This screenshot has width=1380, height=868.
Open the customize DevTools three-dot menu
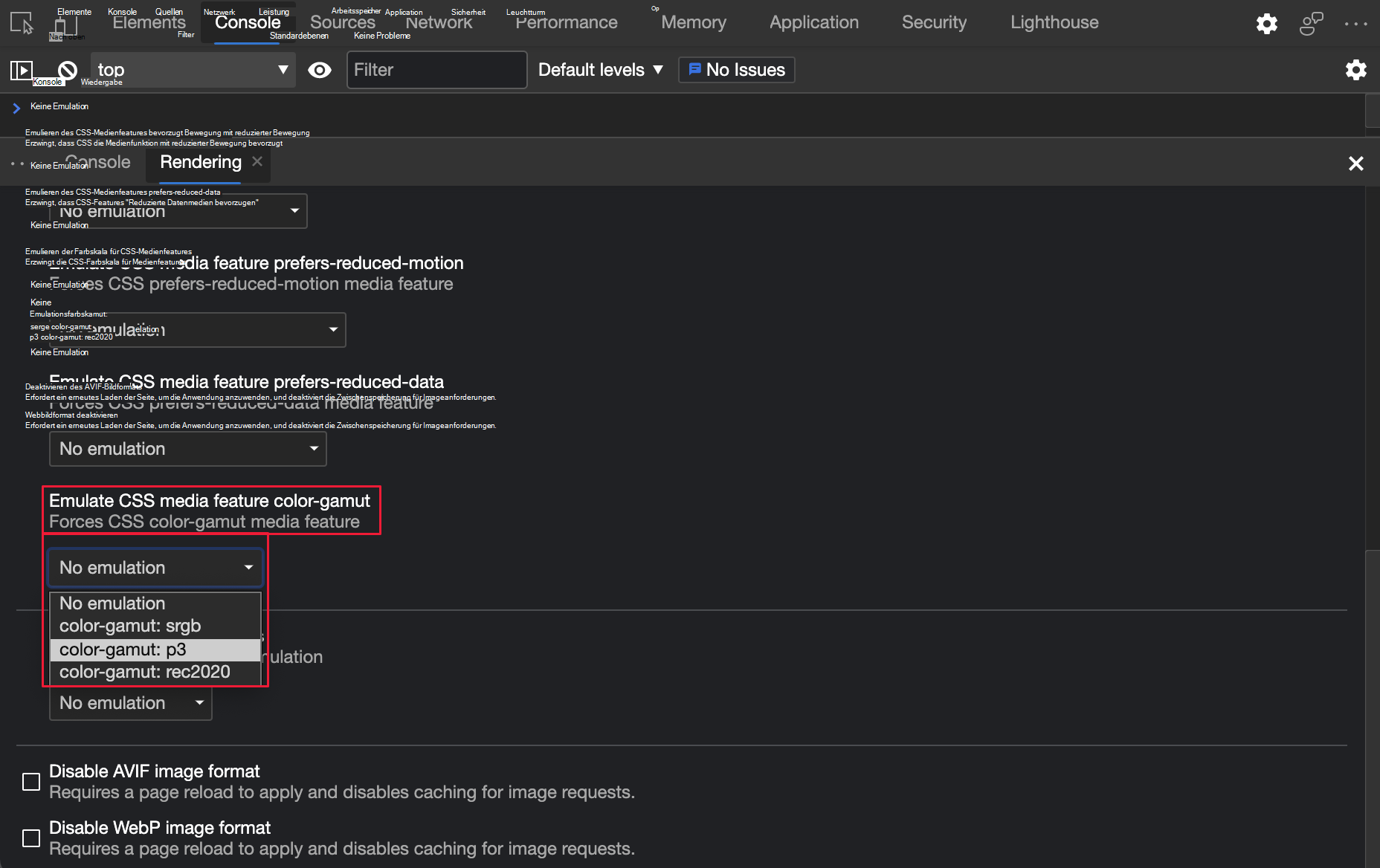coord(1356,23)
